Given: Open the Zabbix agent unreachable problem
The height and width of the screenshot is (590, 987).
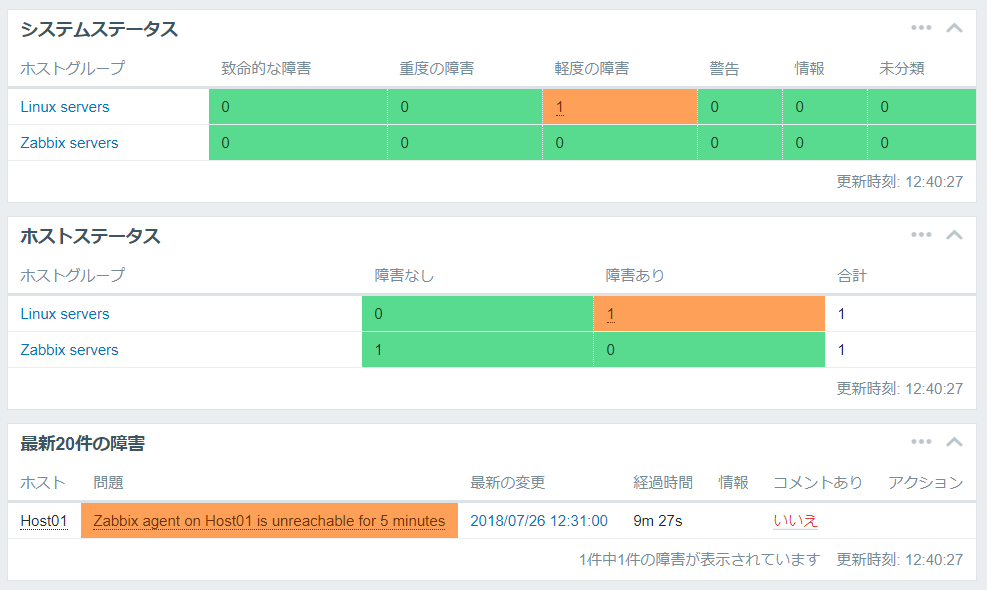Looking at the screenshot, I should click(x=269, y=521).
